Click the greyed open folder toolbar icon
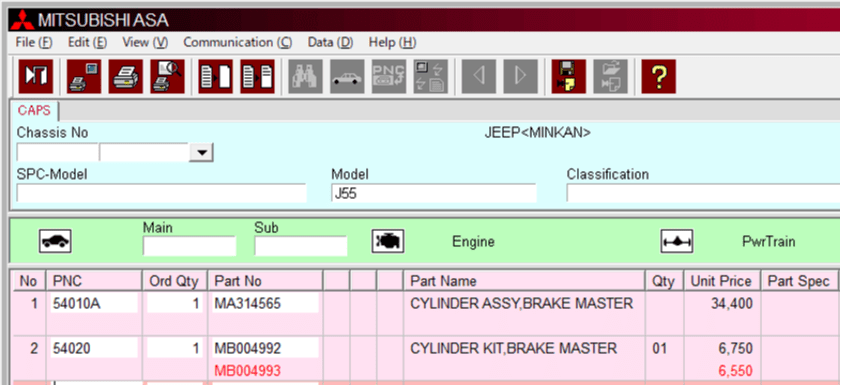Screen dimensions: 841x385 (x=610, y=76)
